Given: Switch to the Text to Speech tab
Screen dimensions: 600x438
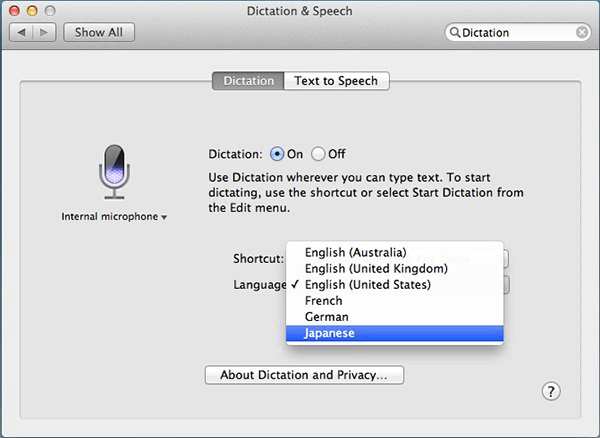Looking at the screenshot, I should tap(336, 81).
